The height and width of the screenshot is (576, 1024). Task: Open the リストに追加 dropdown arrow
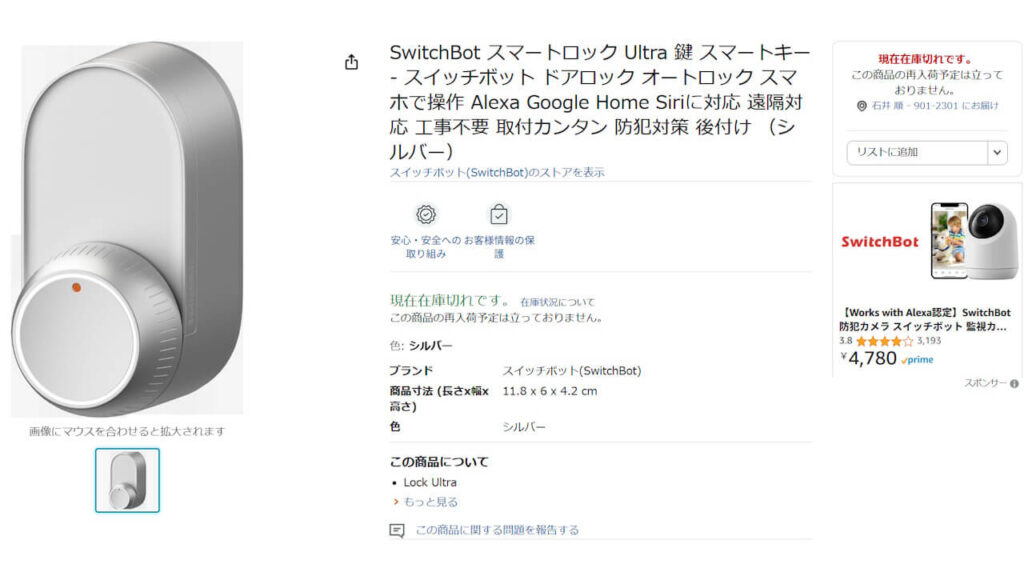point(997,152)
